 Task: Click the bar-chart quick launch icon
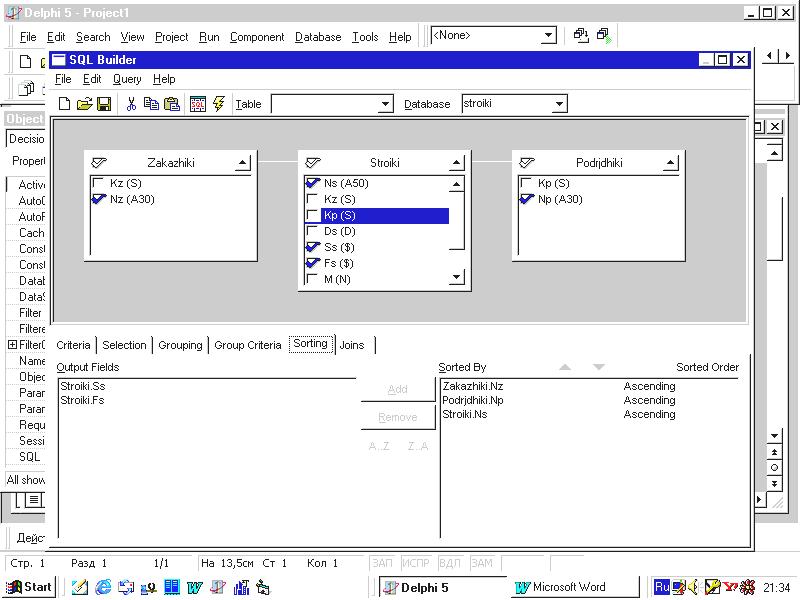pos(241,587)
